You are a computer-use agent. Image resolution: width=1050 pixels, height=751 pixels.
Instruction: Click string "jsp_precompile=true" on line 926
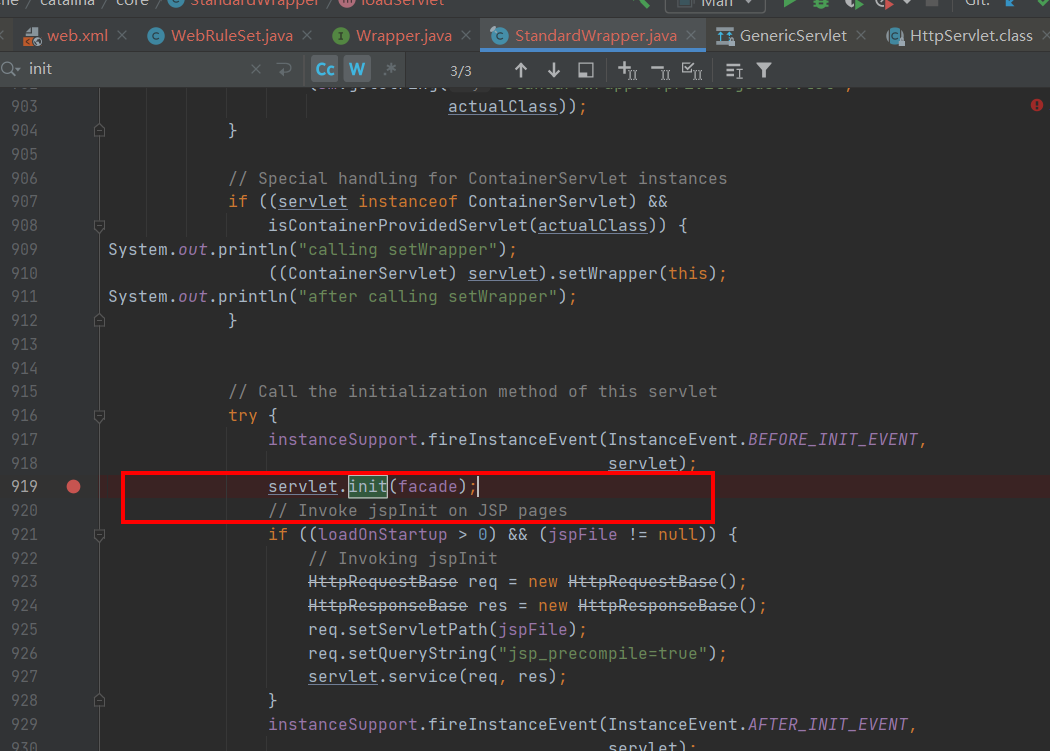603,653
